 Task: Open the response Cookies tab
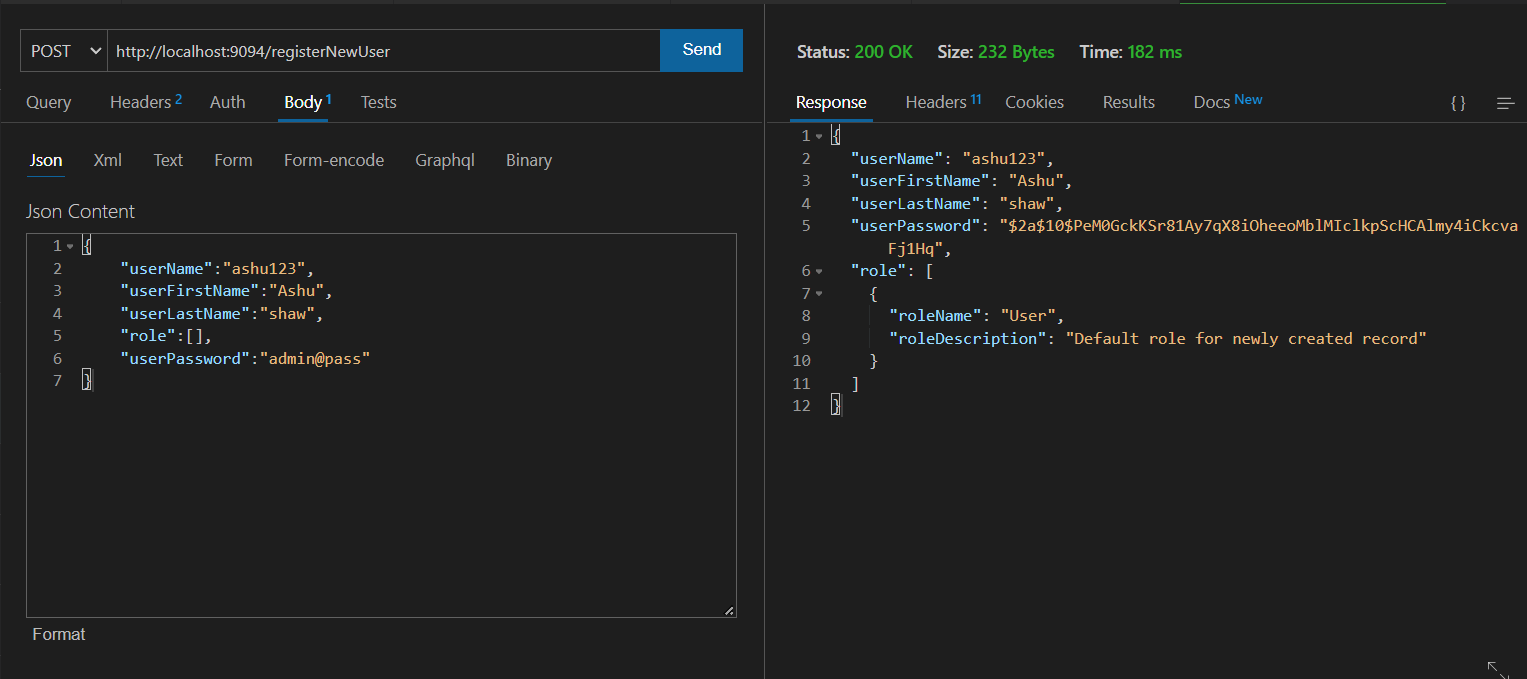point(1034,101)
